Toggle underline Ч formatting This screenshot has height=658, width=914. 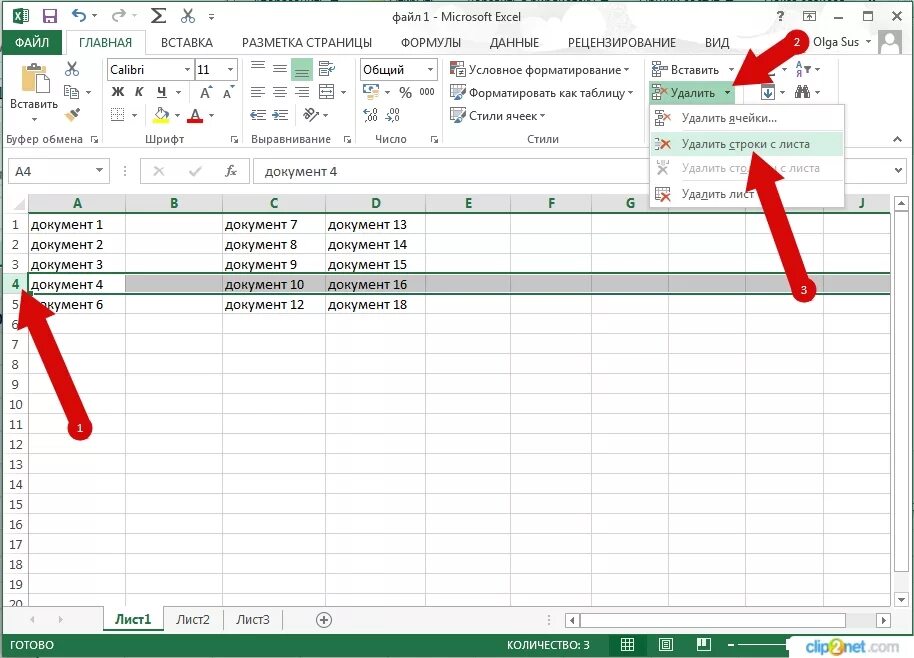pyautogui.click(x=161, y=92)
